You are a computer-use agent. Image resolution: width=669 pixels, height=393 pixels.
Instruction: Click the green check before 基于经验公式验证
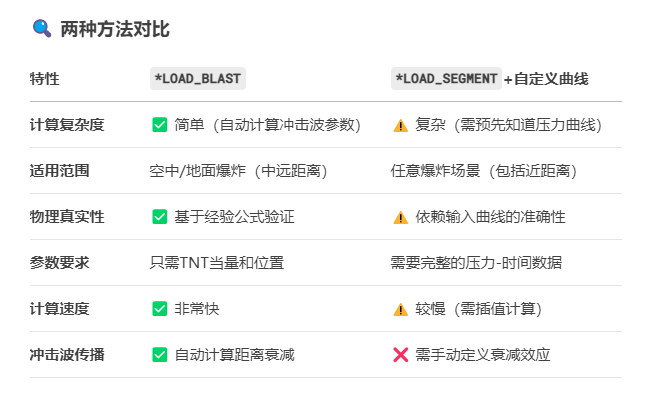click(160, 217)
